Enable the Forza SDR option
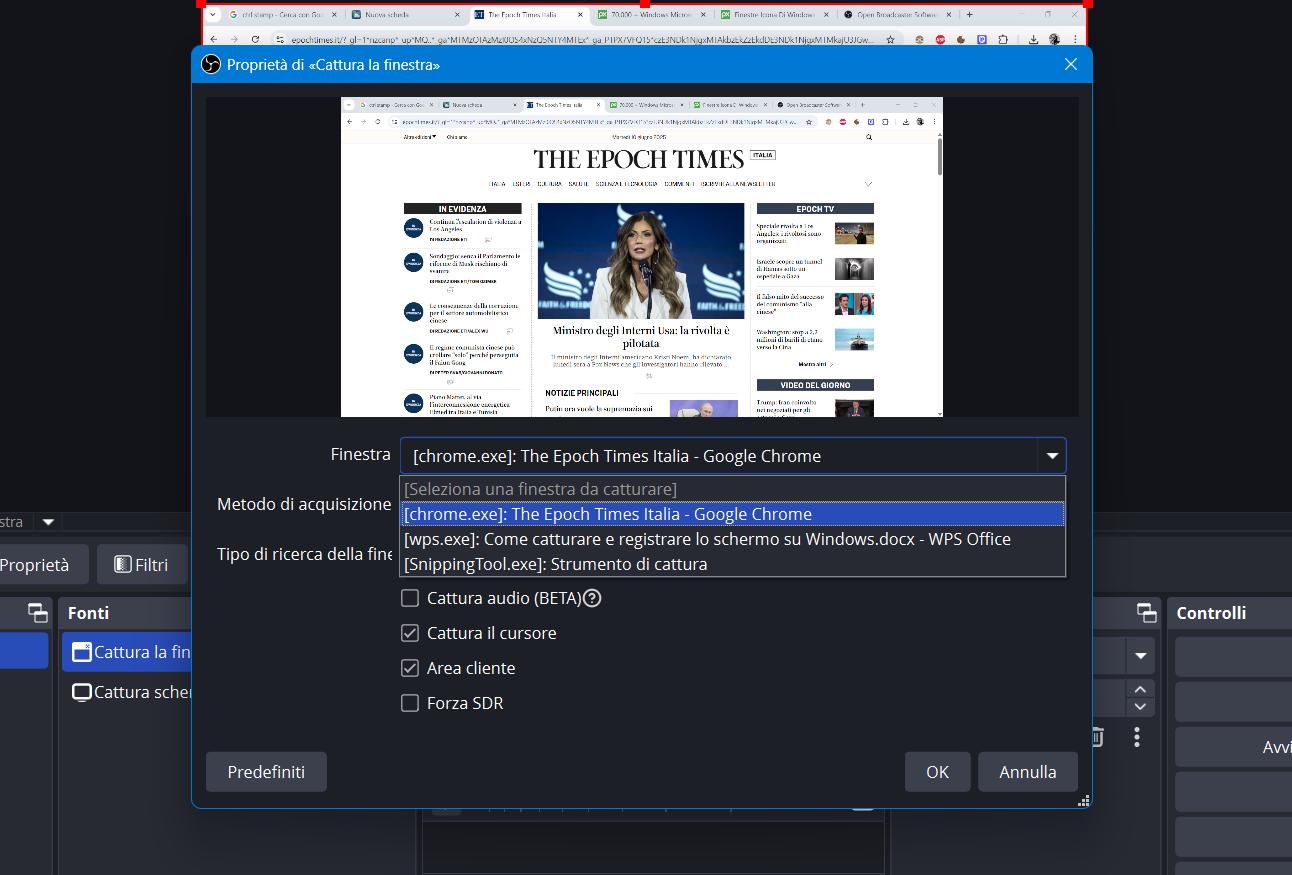 [410, 703]
